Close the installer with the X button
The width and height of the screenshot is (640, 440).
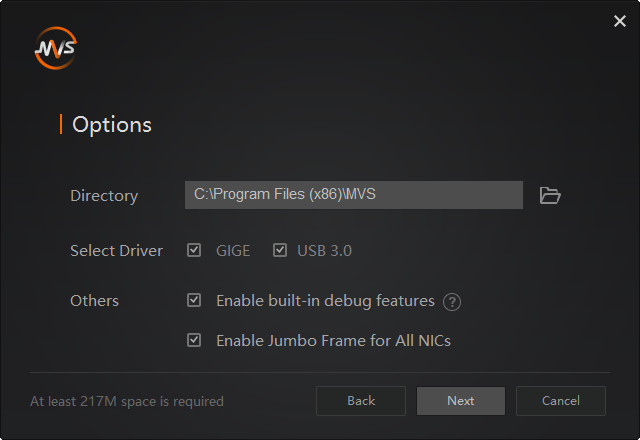pos(619,21)
